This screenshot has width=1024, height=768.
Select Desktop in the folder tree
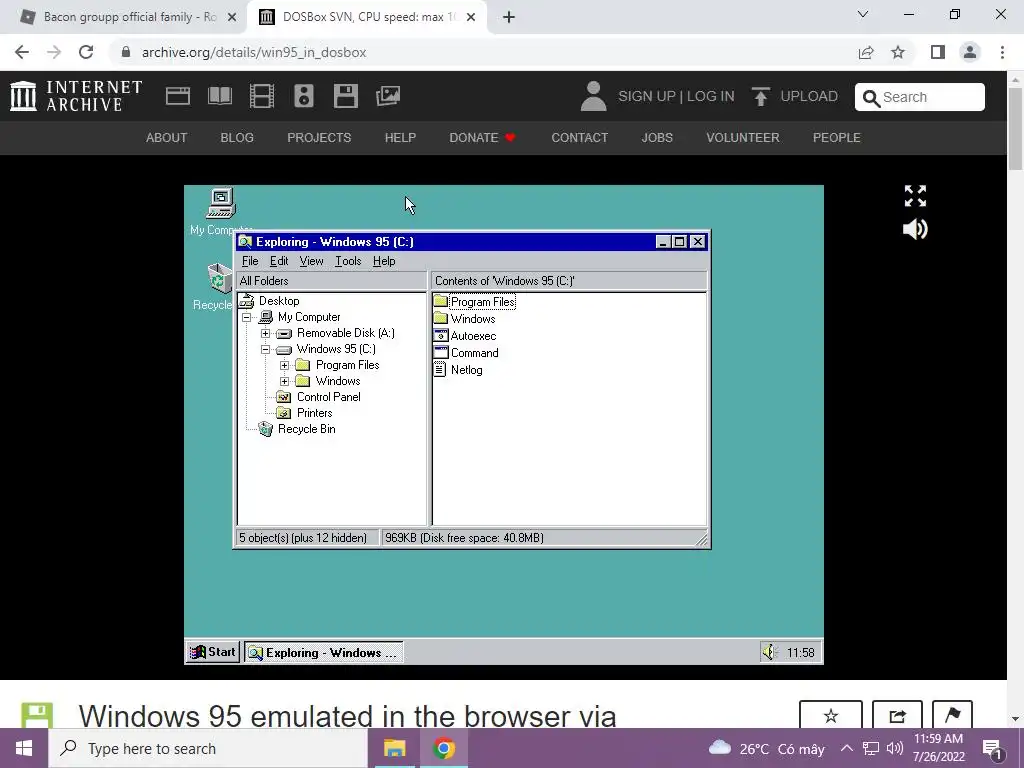[x=279, y=301]
